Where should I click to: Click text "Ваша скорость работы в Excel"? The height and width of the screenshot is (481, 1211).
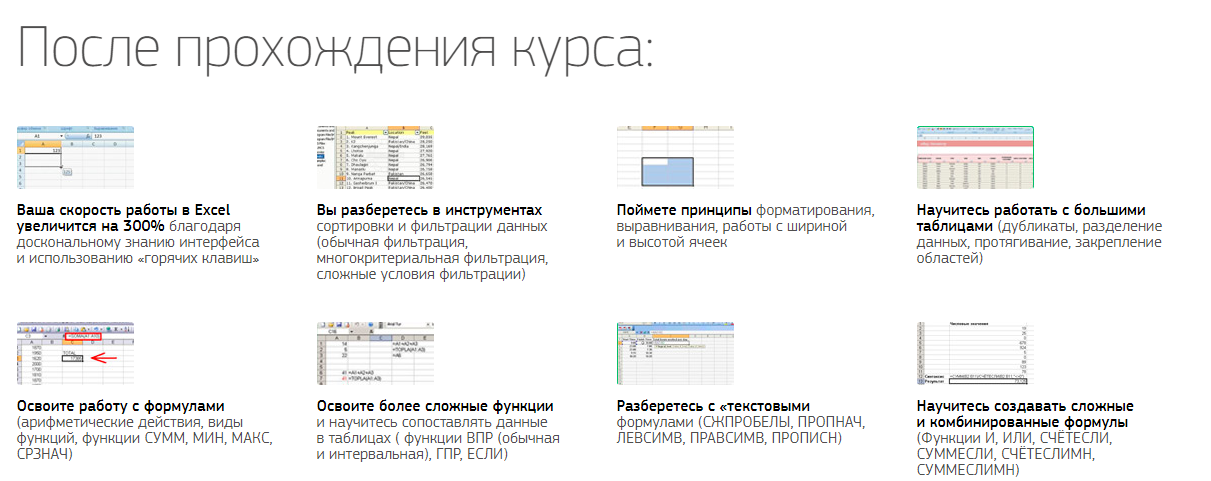click(x=124, y=210)
